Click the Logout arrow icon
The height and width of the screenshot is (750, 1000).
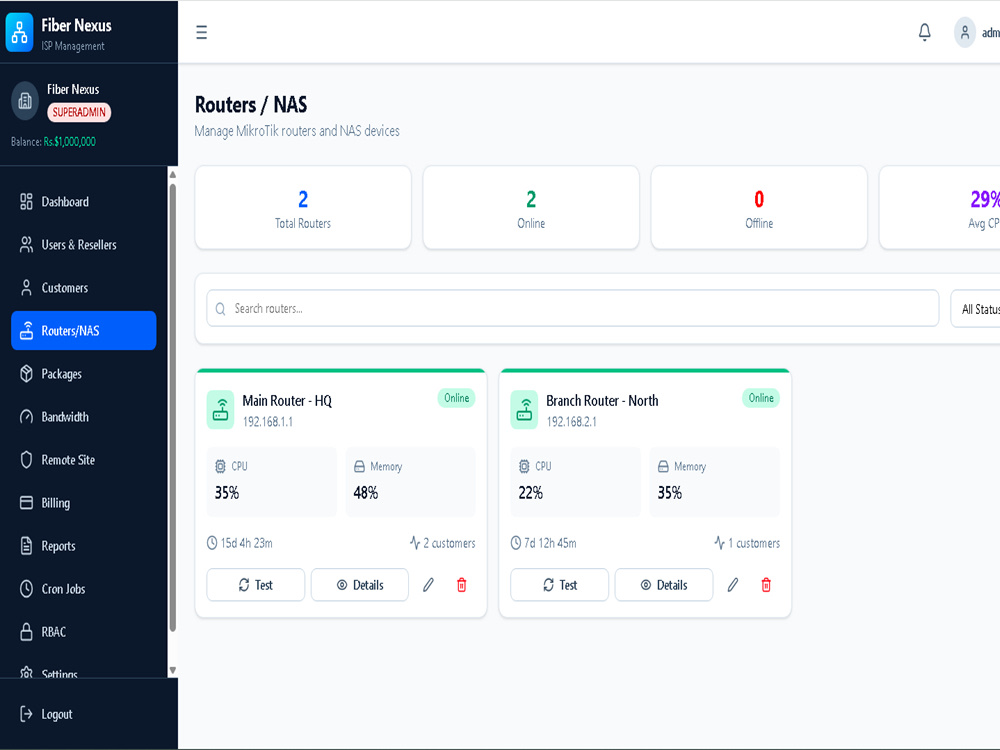[x=26, y=714]
